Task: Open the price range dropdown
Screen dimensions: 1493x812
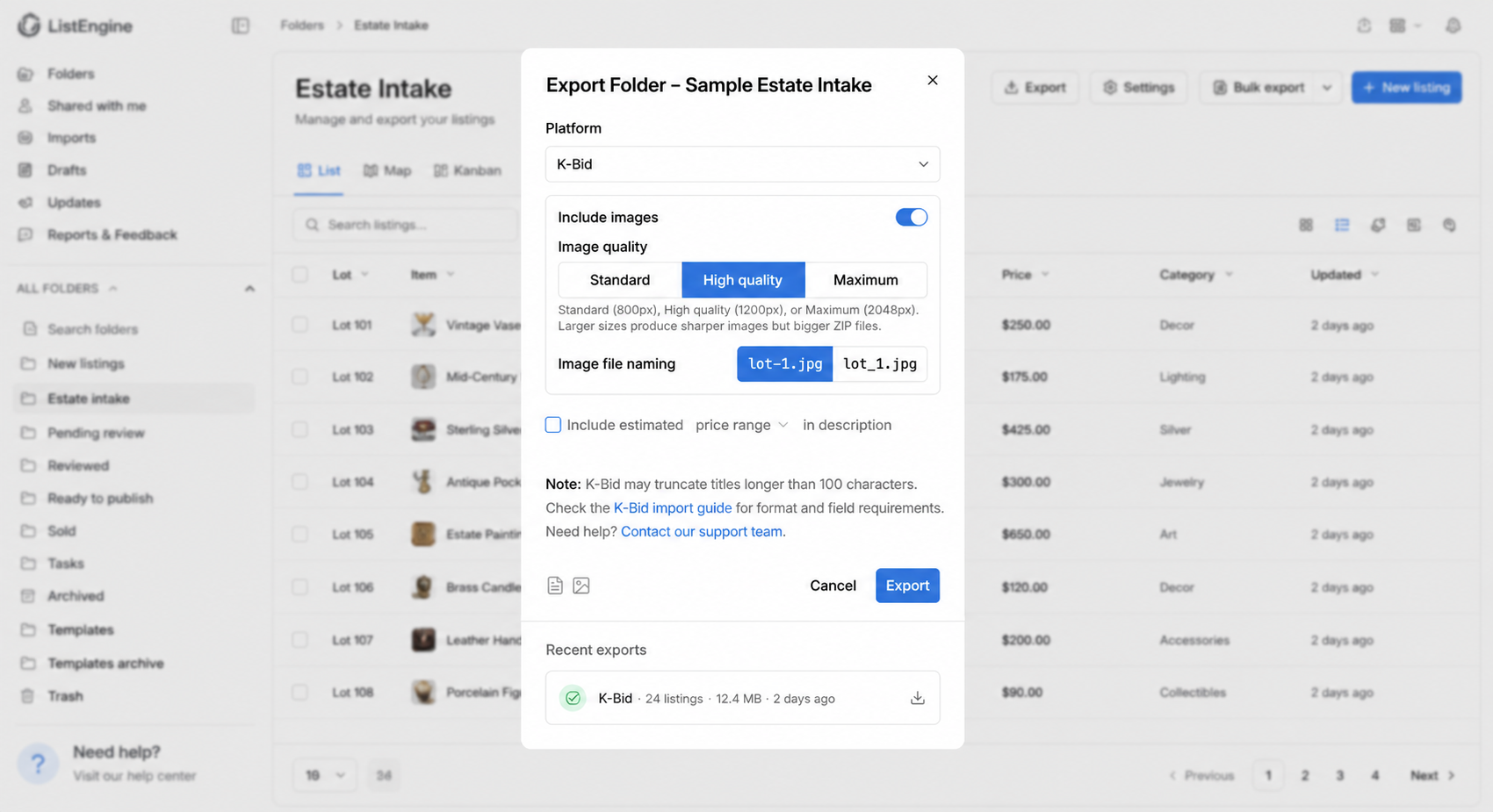Action: coord(742,425)
